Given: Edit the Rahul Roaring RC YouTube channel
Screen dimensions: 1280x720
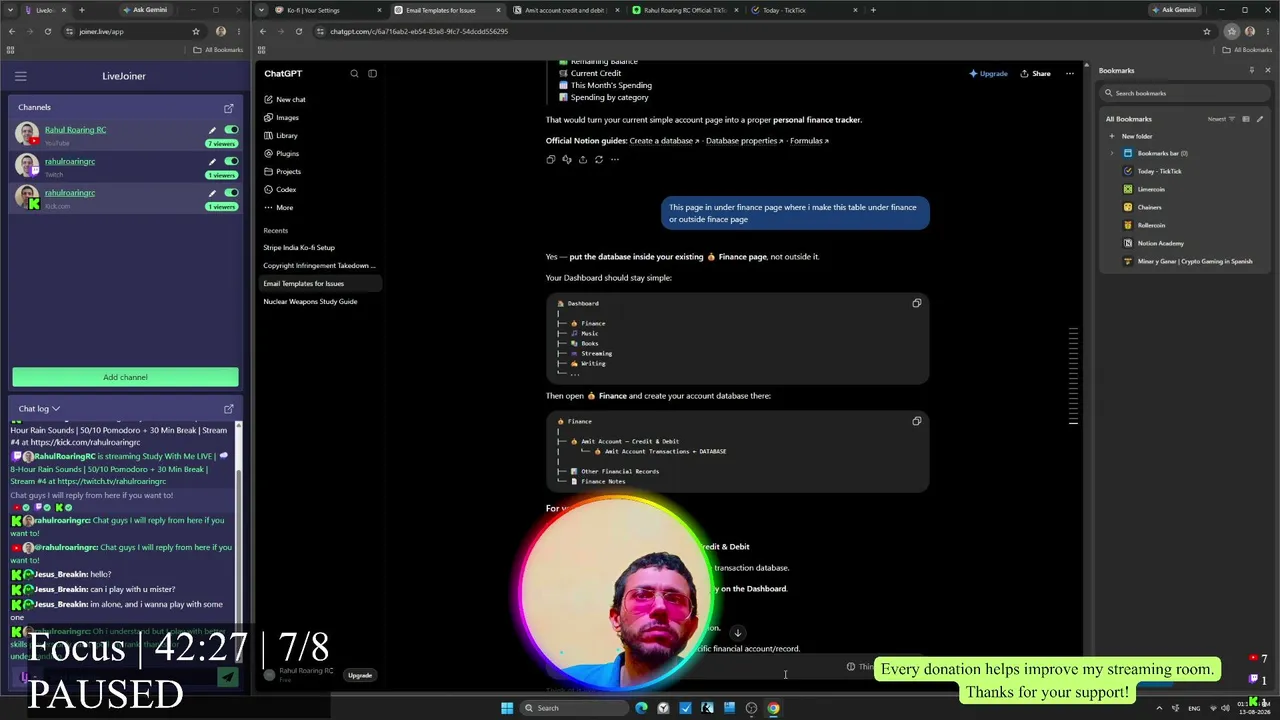Looking at the screenshot, I should tap(212, 130).
